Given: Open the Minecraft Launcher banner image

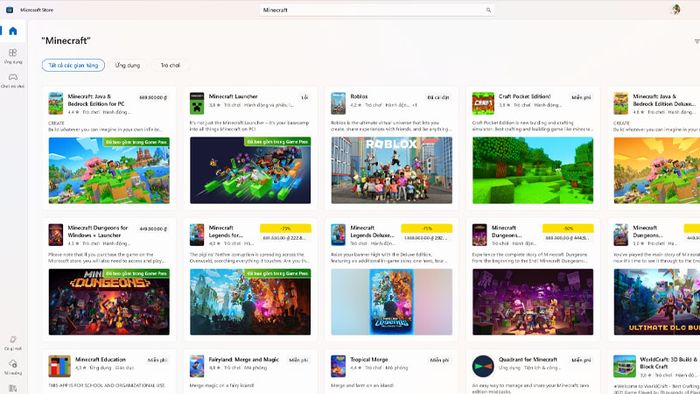Looking at the screenshot, I should coord(250,170).
